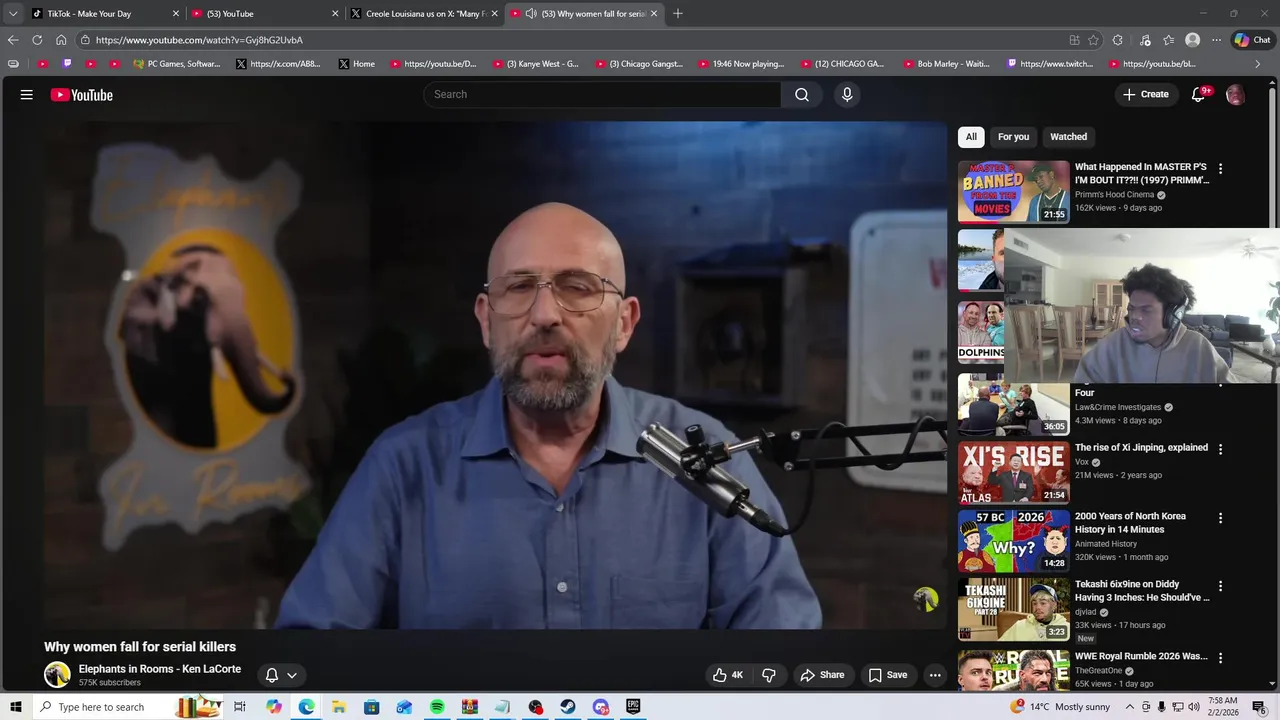
Task: Save the video to a playlist
Action: click(888, 675)
